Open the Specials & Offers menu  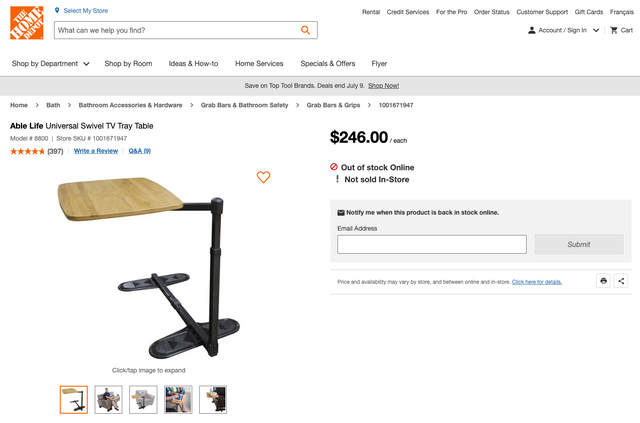[328, 64]
